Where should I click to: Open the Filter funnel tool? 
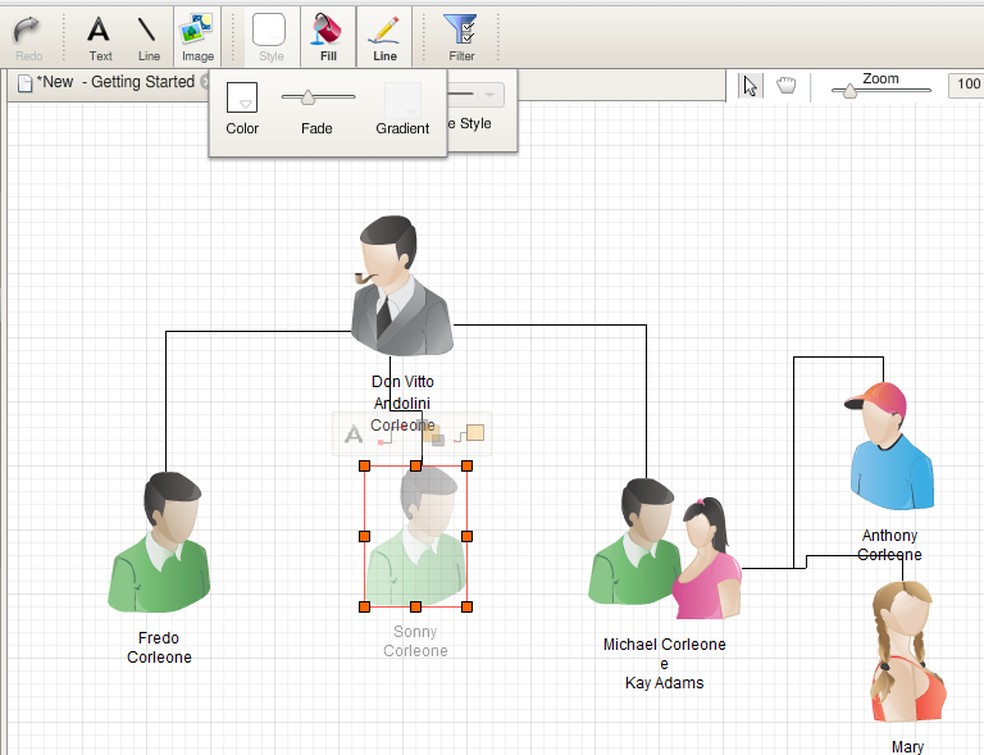click(461, 38)
